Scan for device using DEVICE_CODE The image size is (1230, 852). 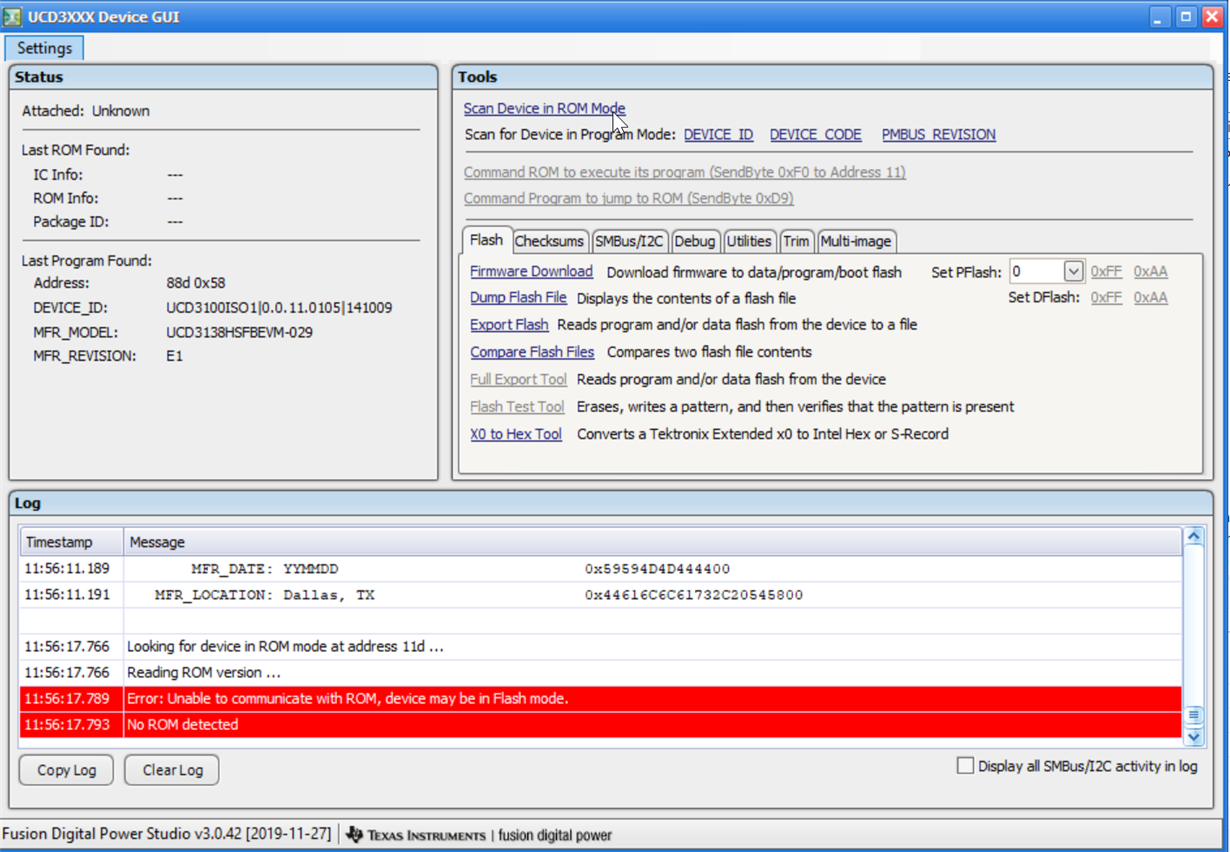pyautogui.click(x=815, y=134)
